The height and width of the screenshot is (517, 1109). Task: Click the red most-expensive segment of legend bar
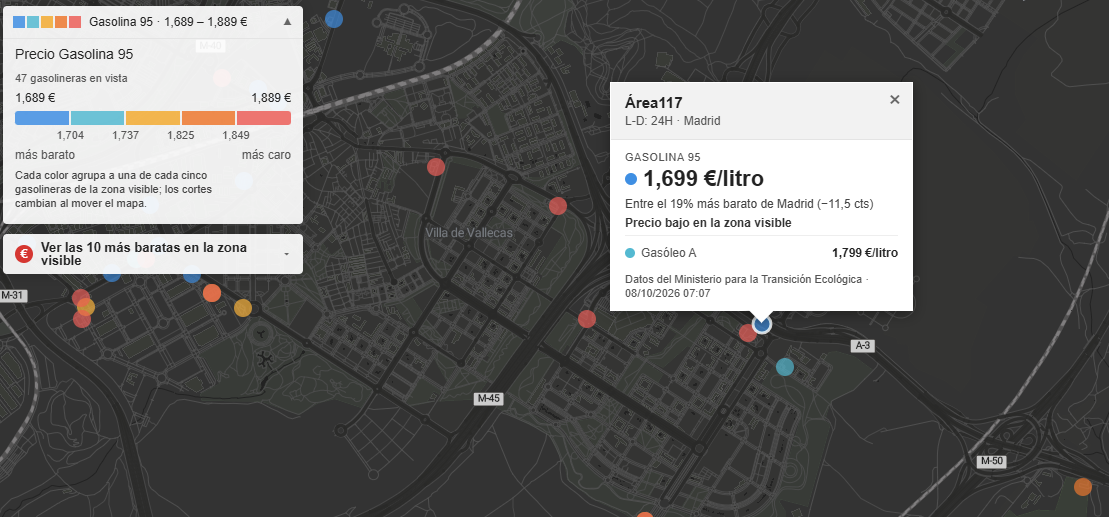point(264,117)
